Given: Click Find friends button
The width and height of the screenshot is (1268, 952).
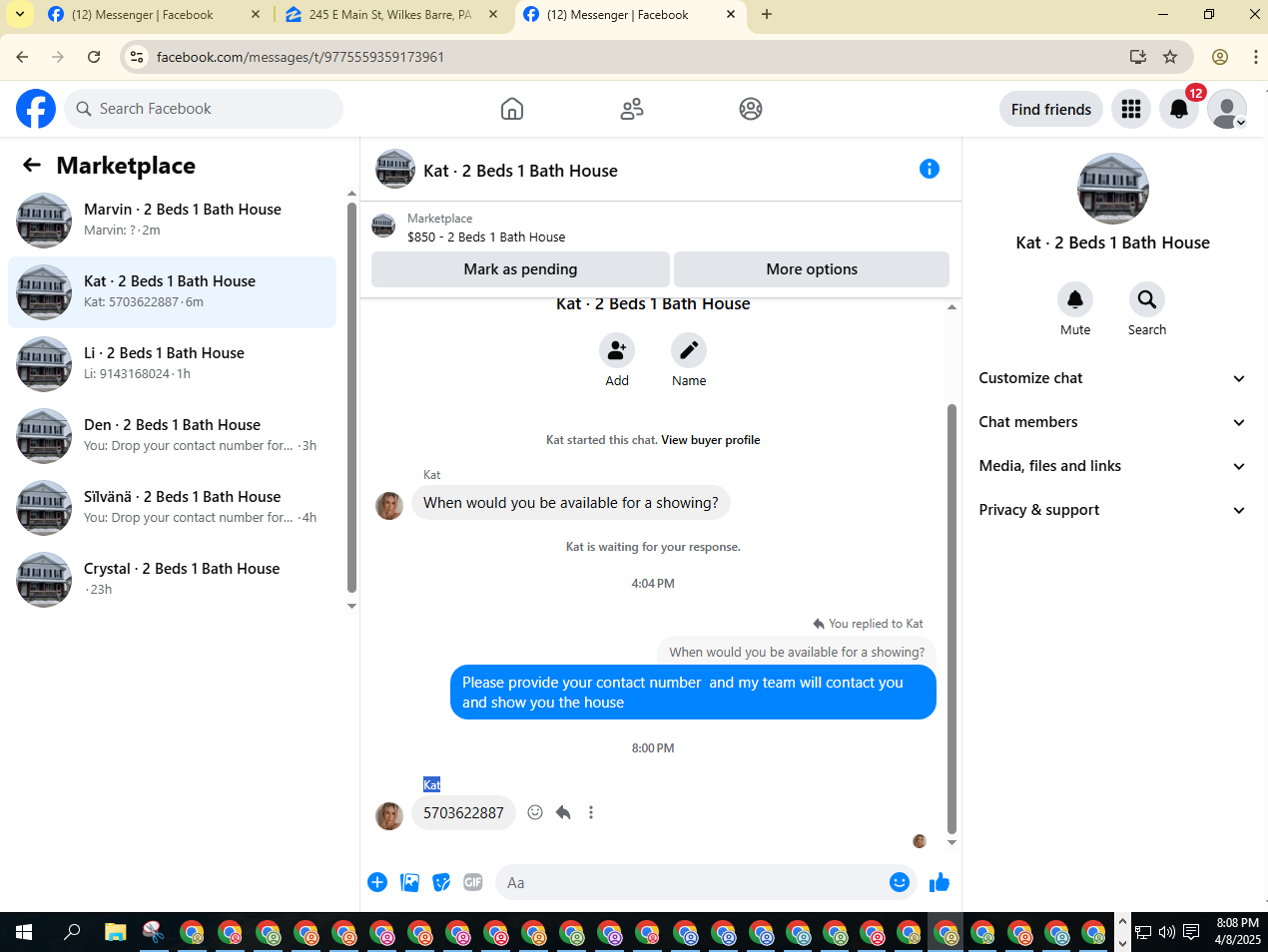Looking at the screenshot, I should (1051, 110).
